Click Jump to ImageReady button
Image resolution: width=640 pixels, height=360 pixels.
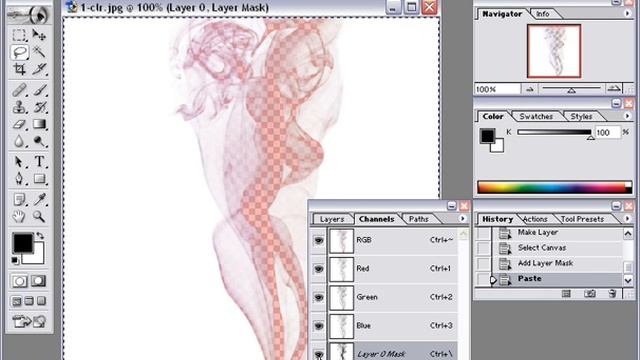29,322
